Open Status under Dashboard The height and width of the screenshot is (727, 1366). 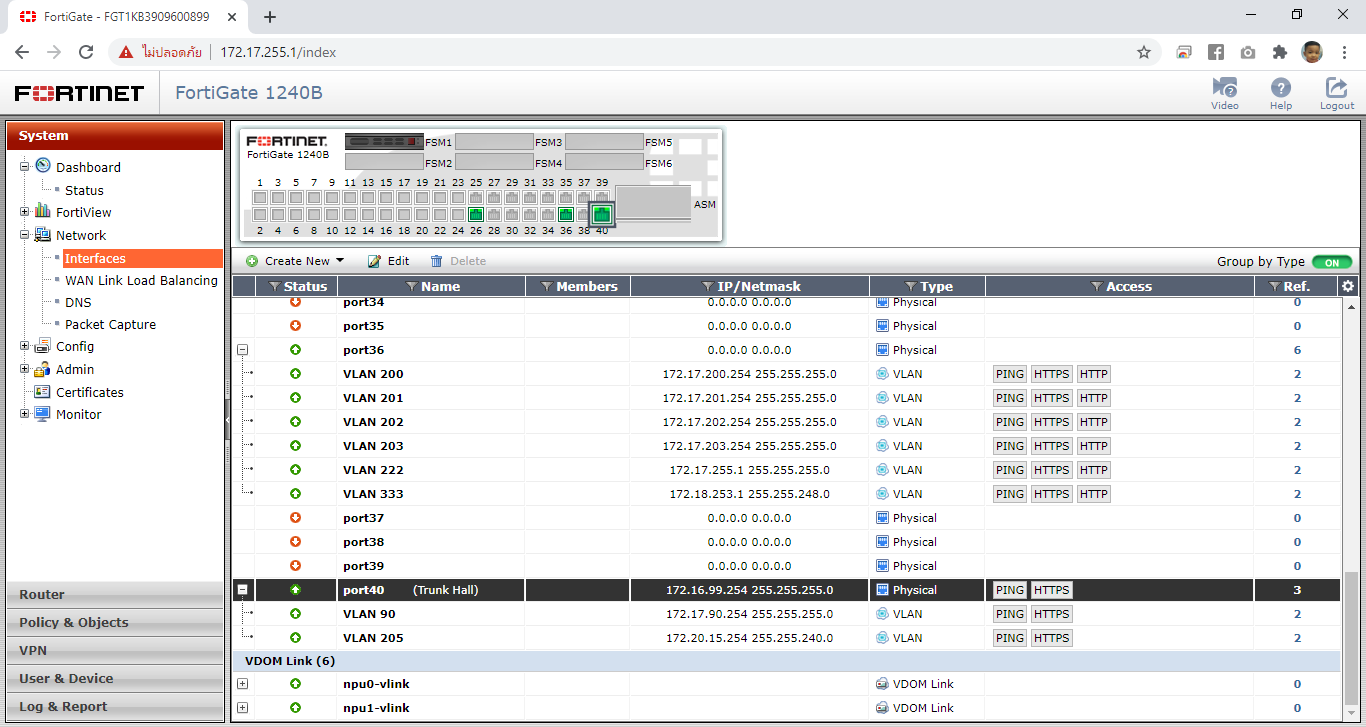[x=84, y=190]
